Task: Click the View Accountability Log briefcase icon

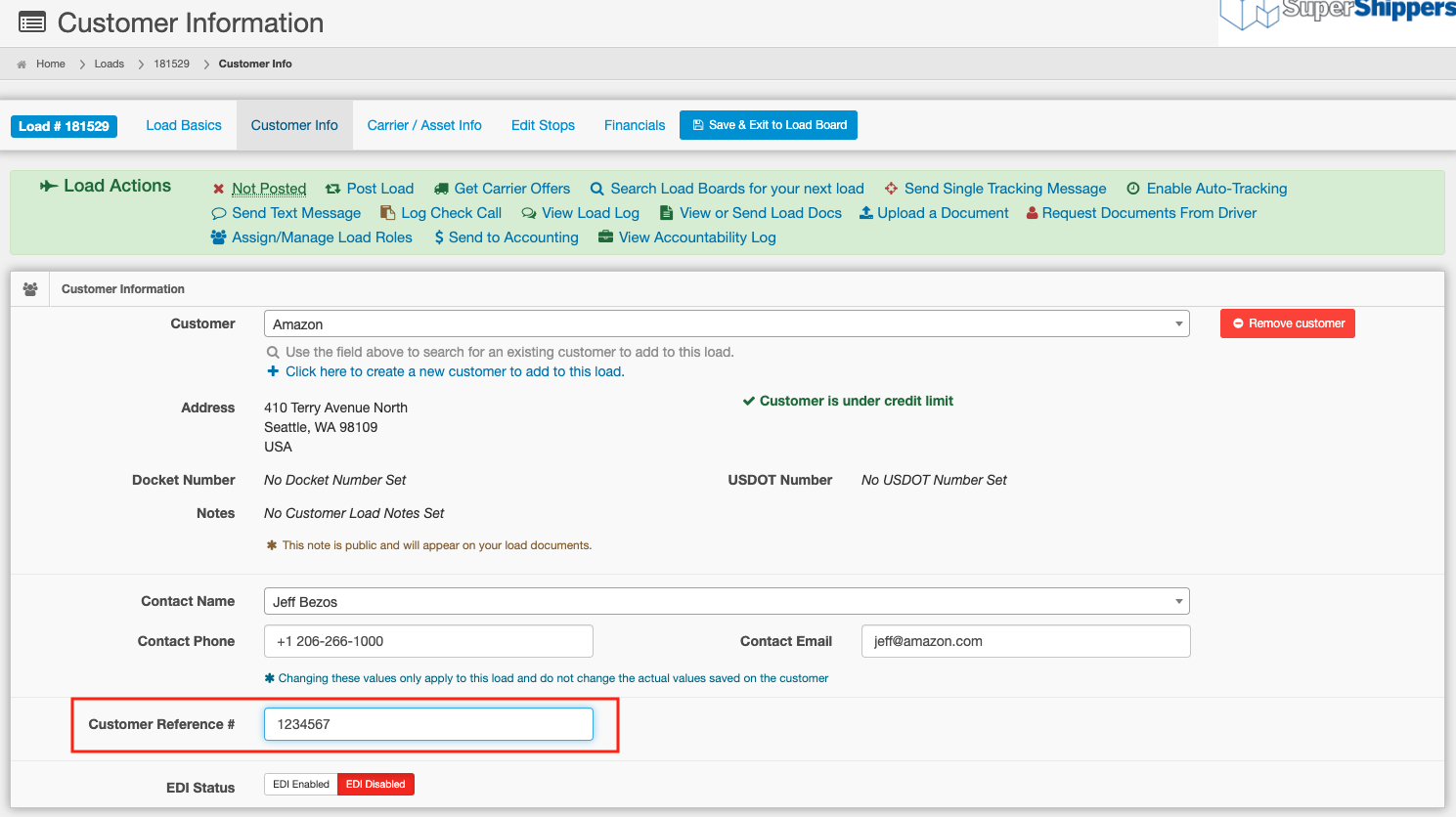Action: [x=605, y=237]
